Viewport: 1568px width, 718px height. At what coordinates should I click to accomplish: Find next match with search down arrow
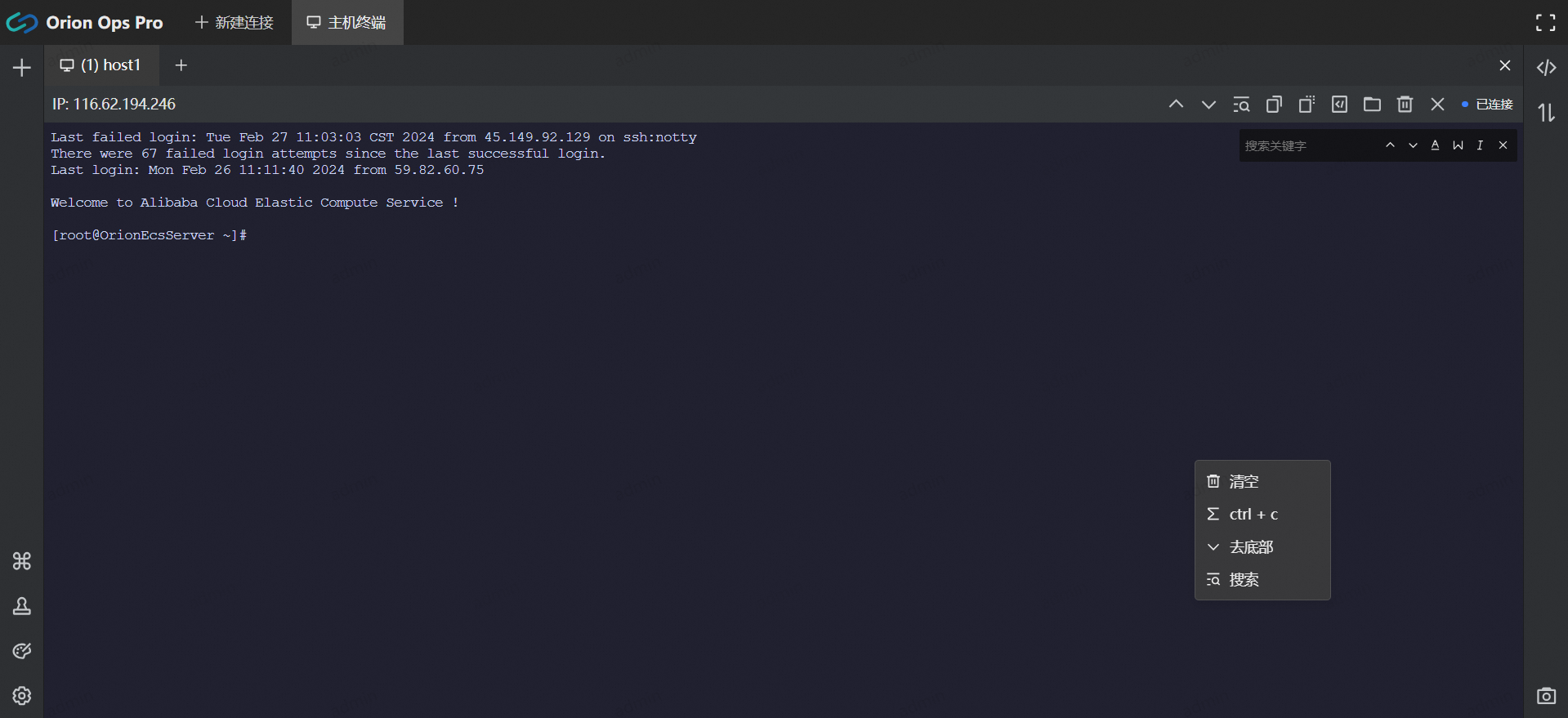[x=1413, y=145]
